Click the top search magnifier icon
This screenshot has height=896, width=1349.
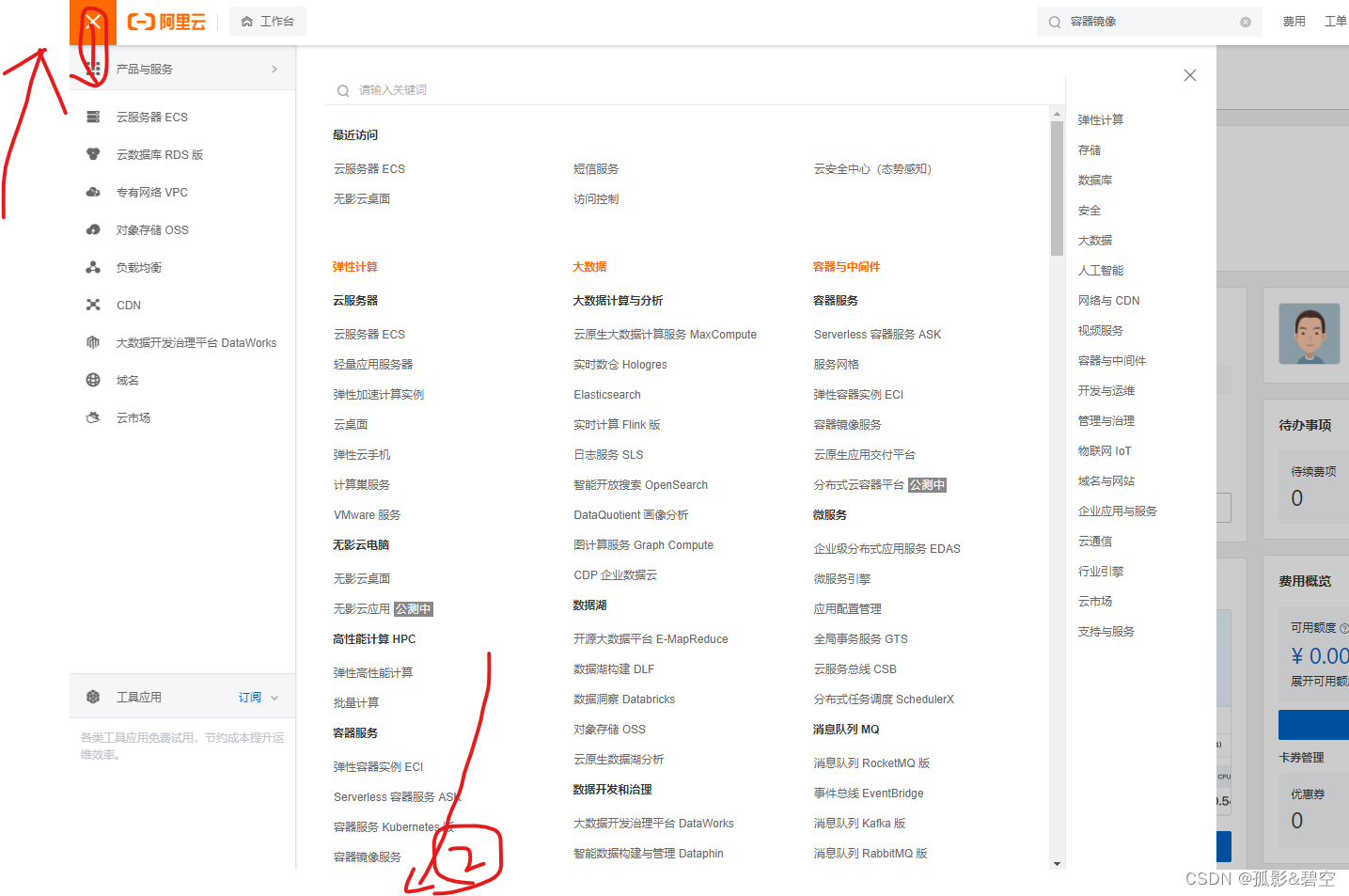click(1055, 22)
